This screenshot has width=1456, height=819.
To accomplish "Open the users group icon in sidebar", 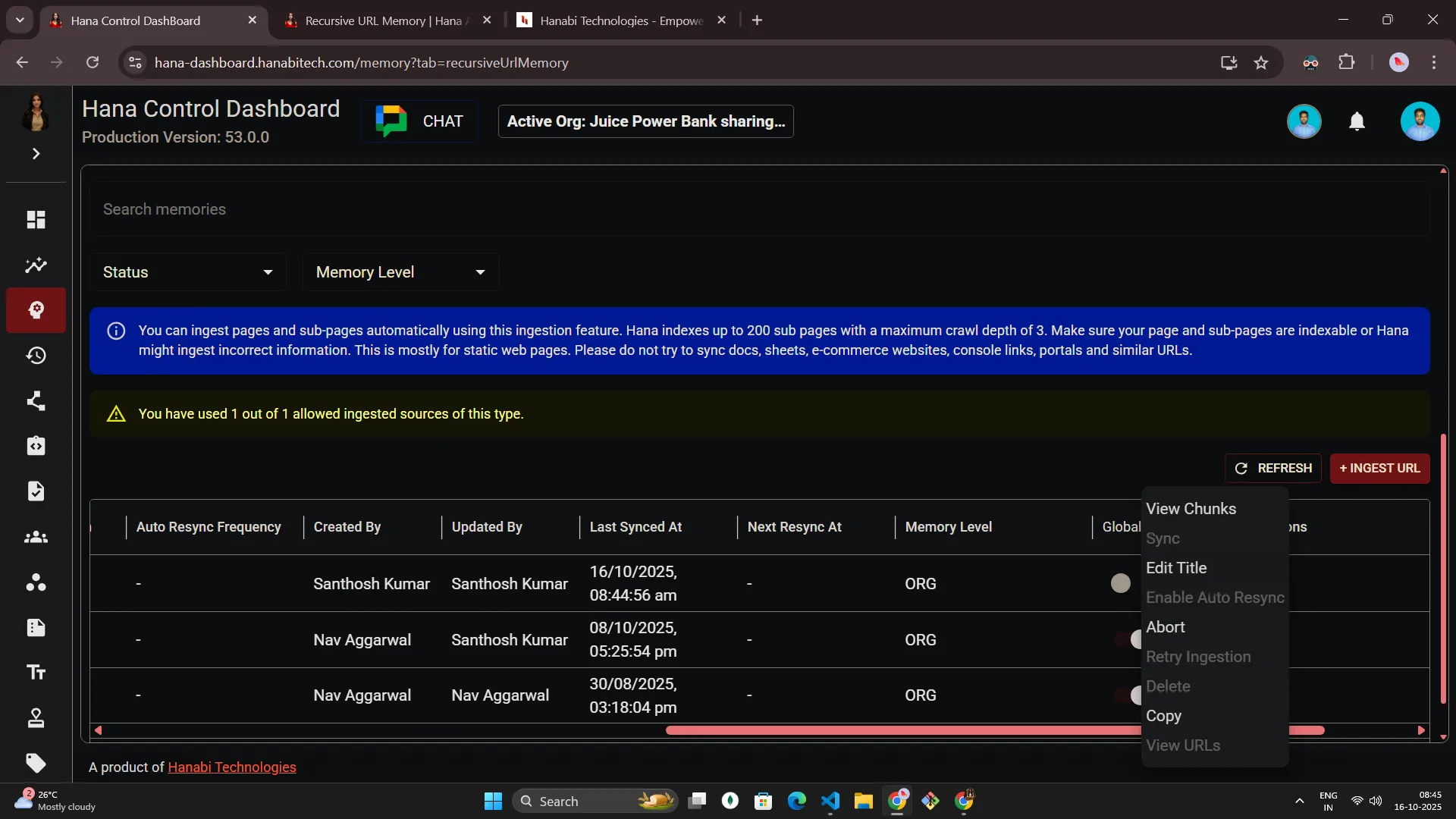I will [36, 538].
